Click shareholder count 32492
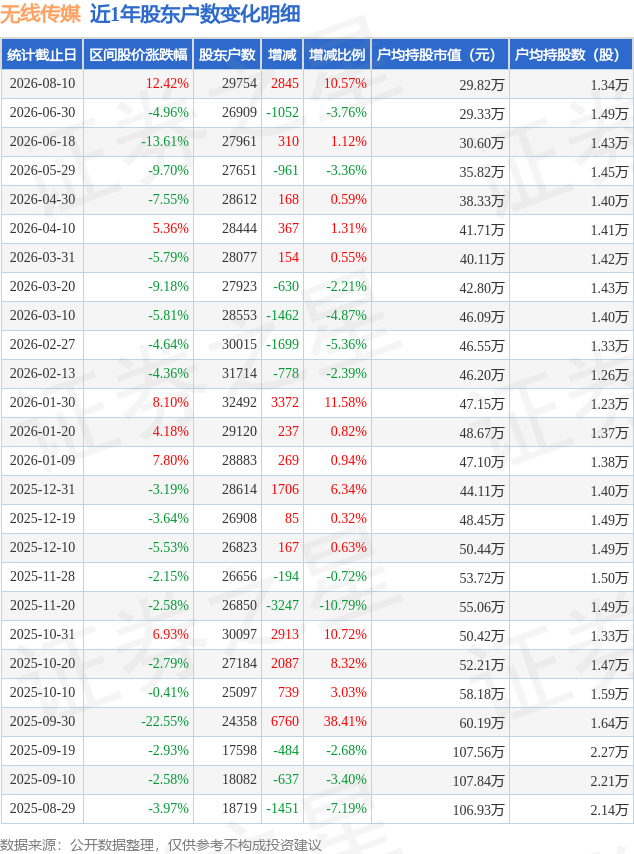This screenshot has width=634, height=854. tap(239, 402)
